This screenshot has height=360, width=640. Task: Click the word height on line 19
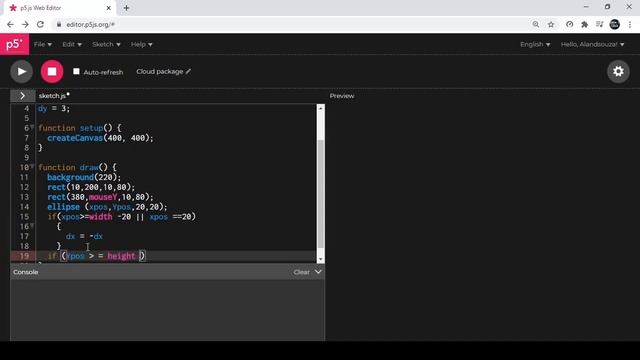point(121,256)
